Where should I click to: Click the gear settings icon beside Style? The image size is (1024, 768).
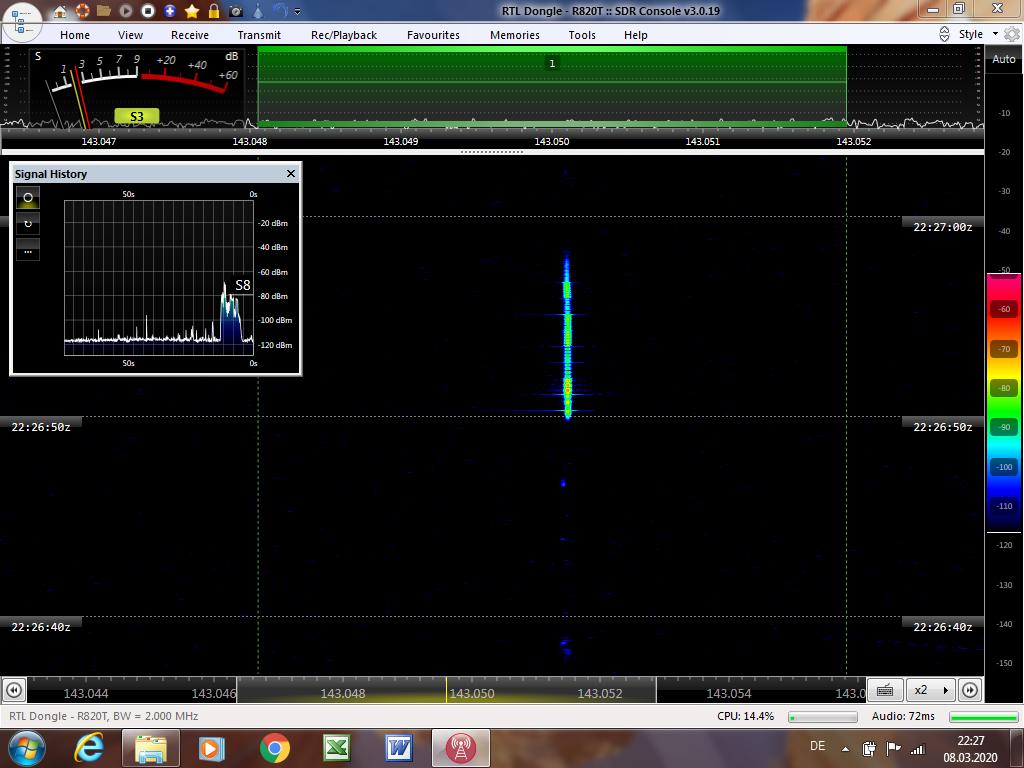1012,34
